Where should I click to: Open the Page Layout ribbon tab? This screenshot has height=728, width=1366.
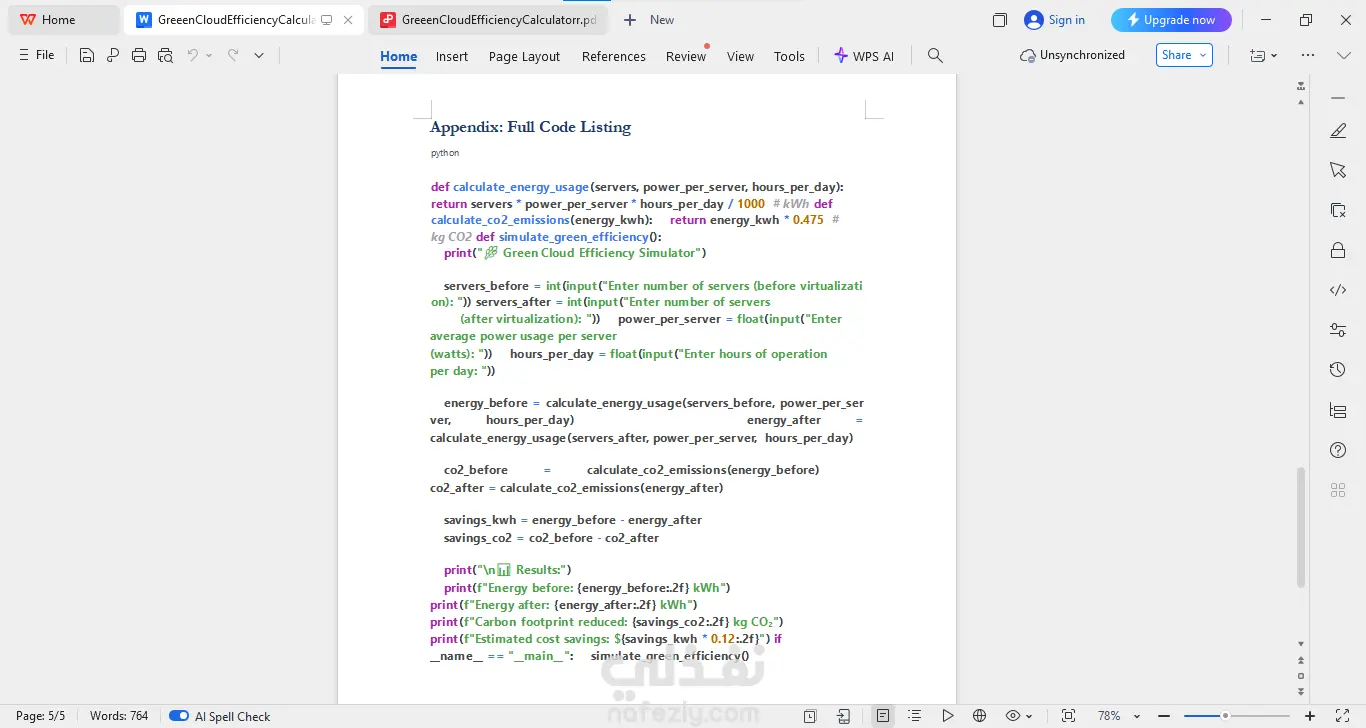click(x=524, y=56)
